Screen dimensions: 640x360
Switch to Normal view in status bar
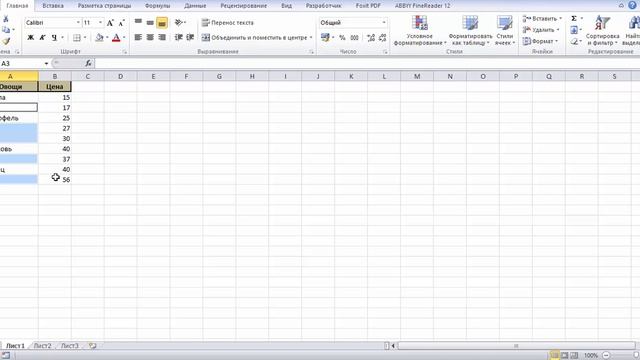click(x=554, y=356)
